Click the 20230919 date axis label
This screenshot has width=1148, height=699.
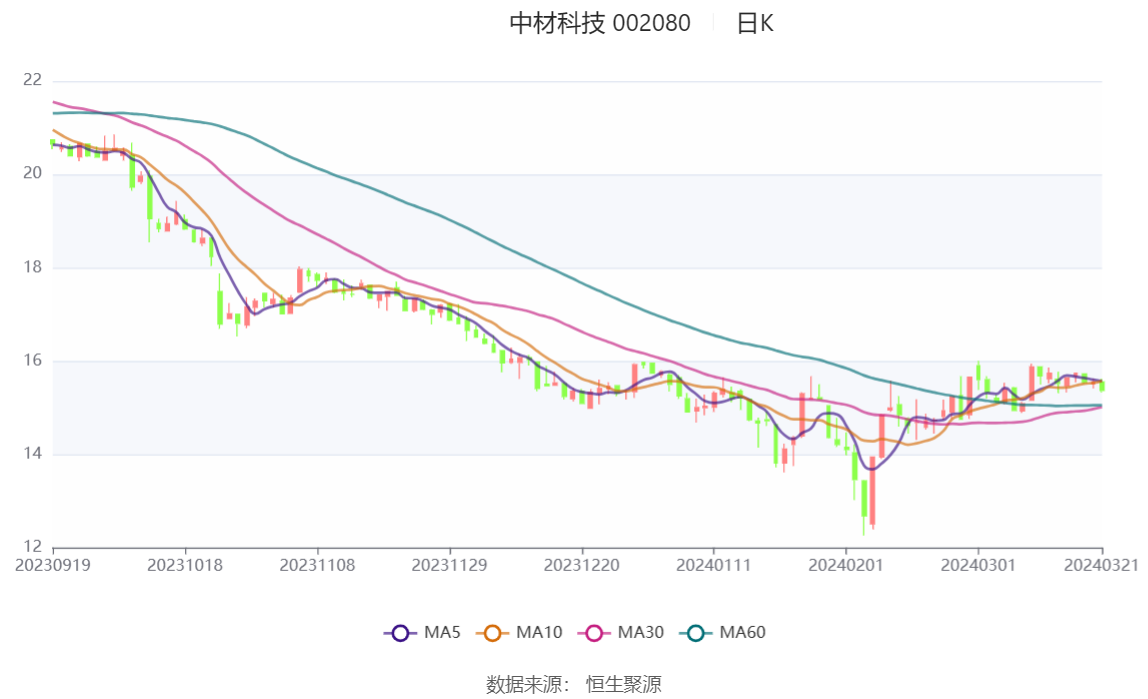coord(53,565)
